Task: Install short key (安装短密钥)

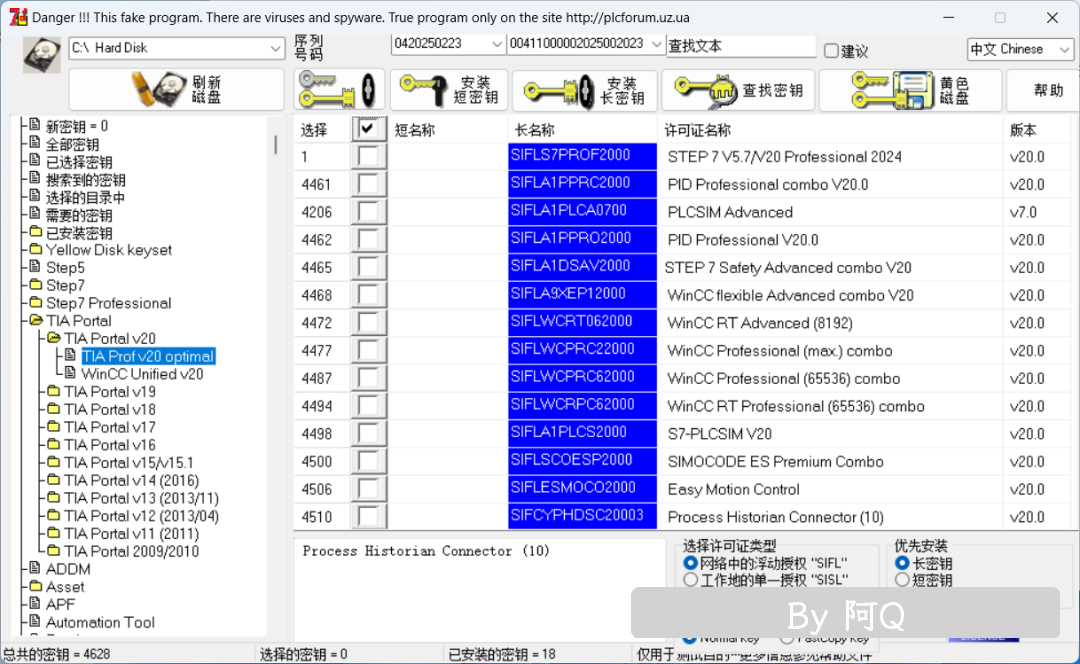Action: point(449,90)
